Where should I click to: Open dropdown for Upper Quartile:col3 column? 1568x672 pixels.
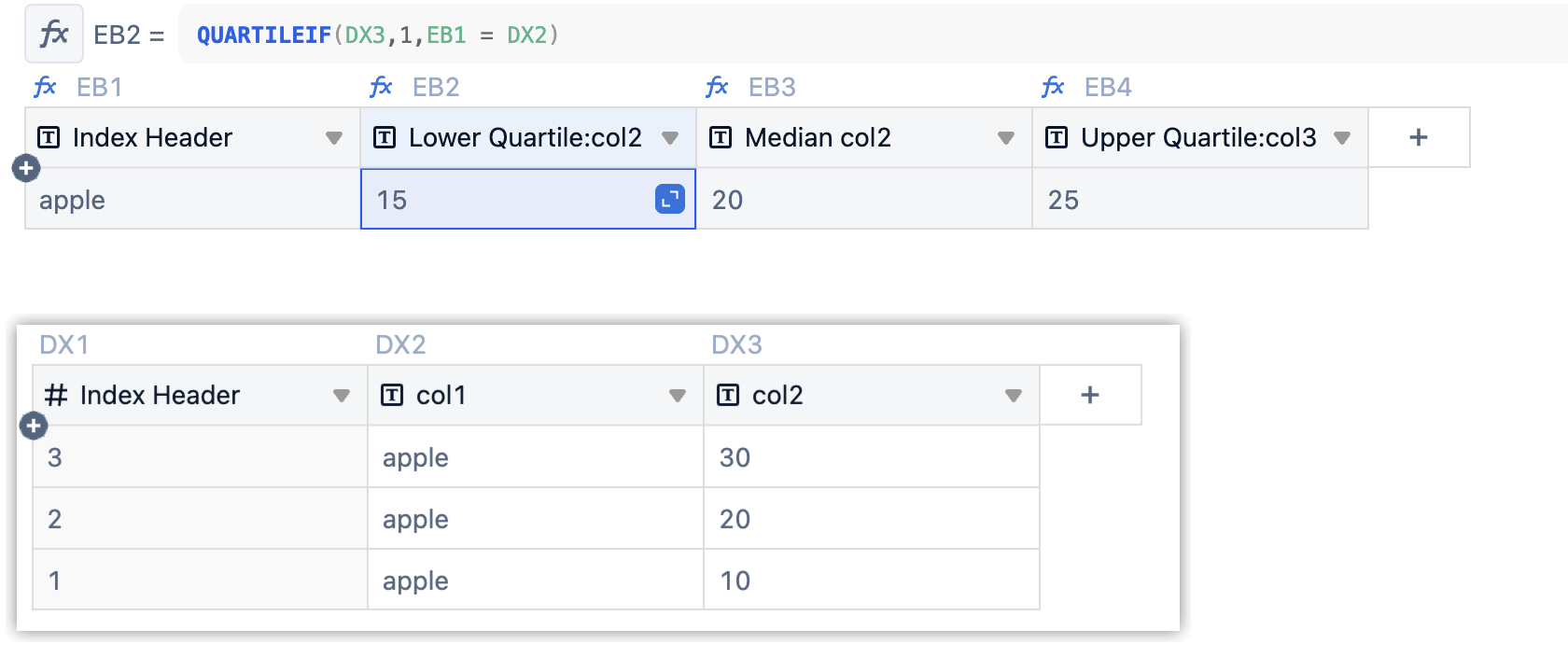click(1342, 138)
